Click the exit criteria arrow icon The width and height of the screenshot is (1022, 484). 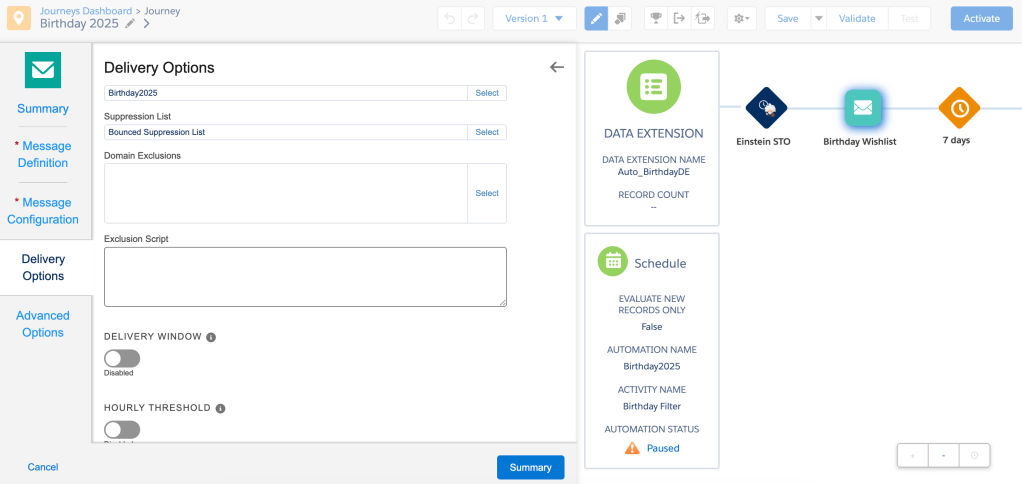(680, 18)
